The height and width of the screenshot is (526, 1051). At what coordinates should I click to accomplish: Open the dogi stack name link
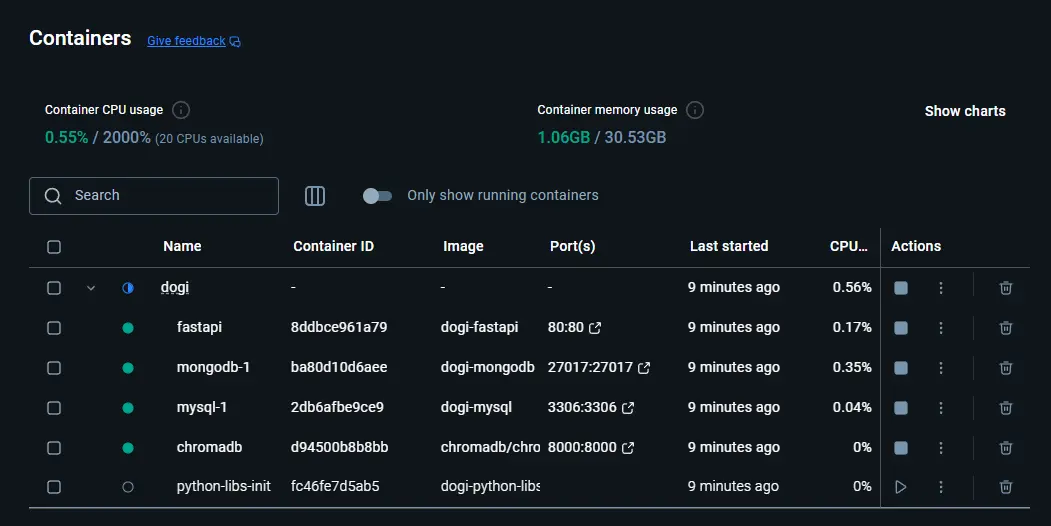point(175,287)
